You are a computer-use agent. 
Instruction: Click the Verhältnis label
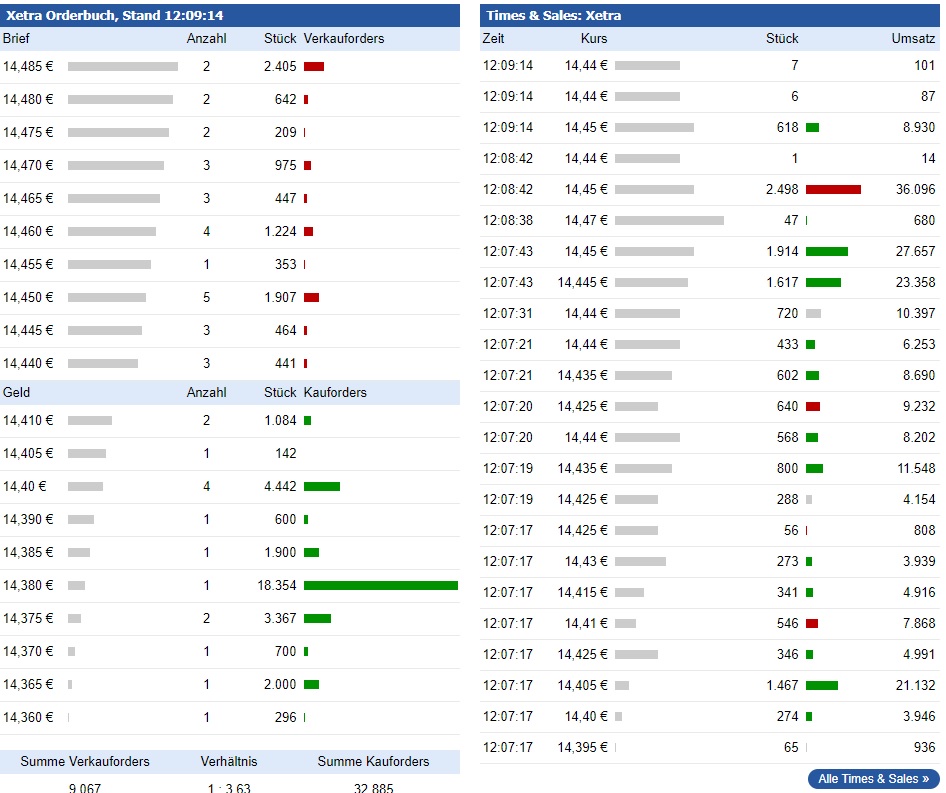coord(229,762)
